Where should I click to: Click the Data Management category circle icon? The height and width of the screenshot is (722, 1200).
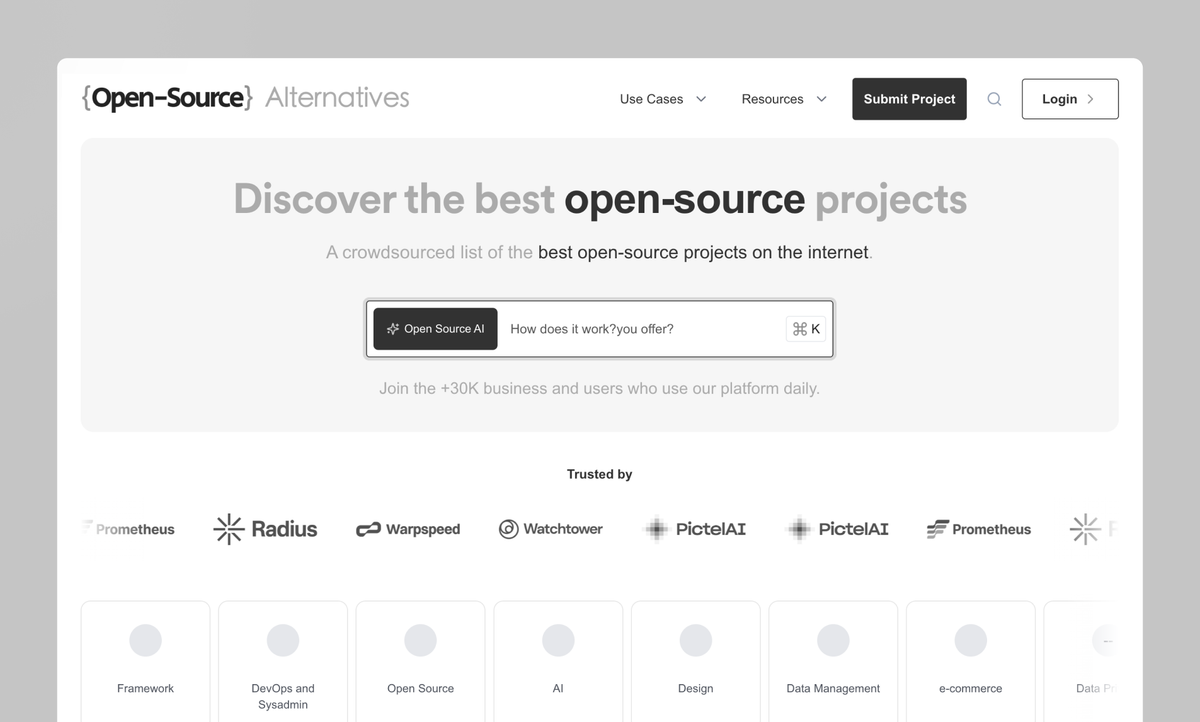[833, 640]
